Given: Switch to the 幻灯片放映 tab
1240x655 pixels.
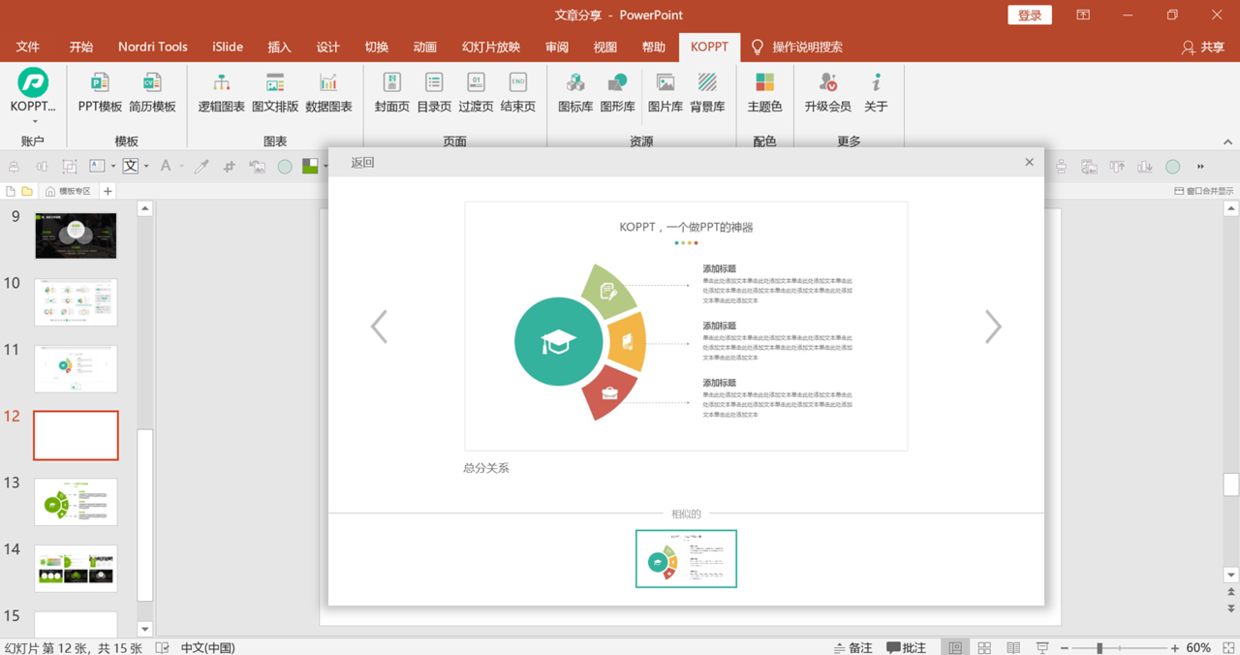Looking at the screenshot, I should click(491, 47).
